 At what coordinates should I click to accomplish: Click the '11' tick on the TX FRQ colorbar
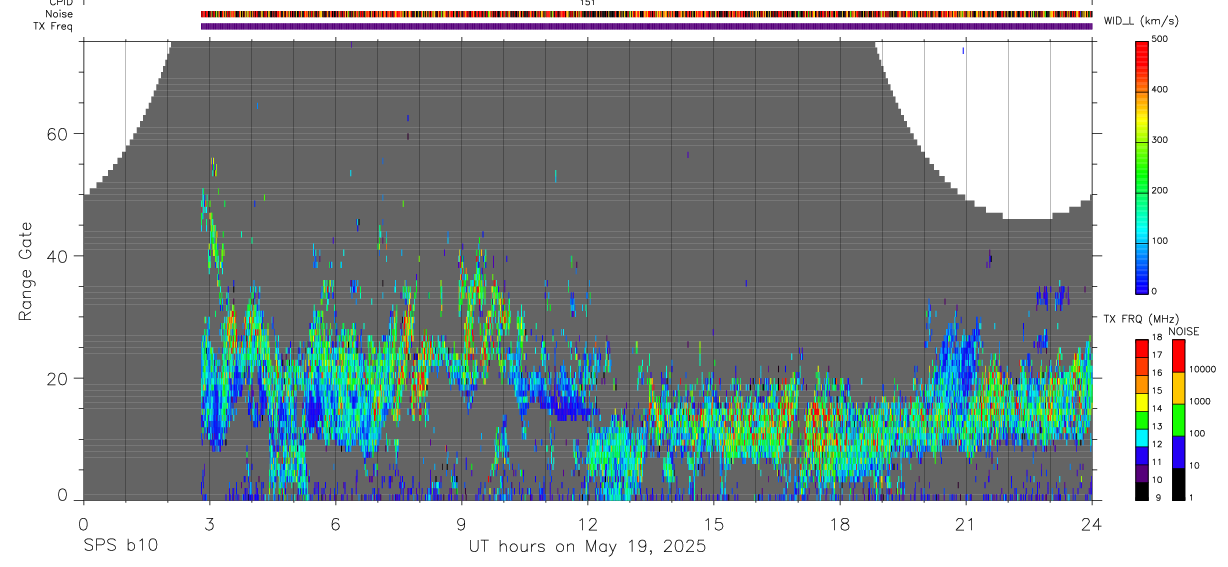tap(1158, 462)
